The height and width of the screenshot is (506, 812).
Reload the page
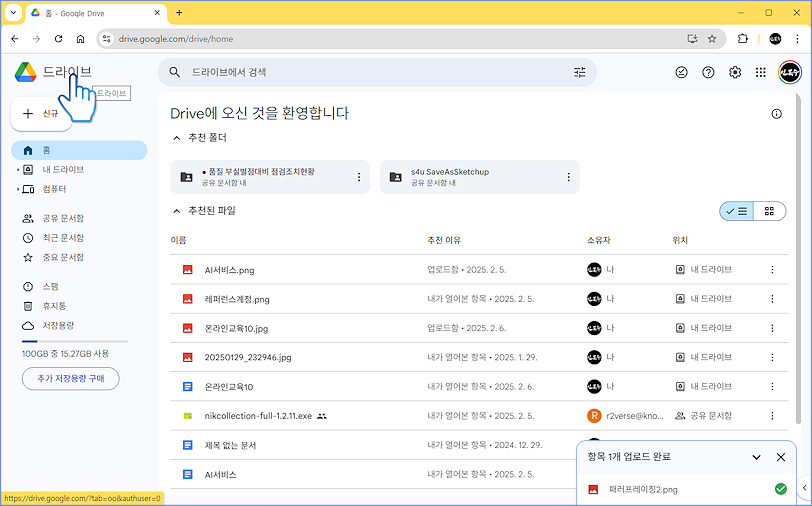59,39
